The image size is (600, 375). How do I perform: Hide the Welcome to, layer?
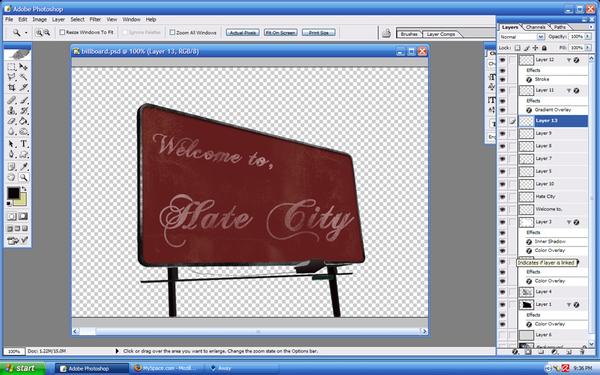coord(502,209)
